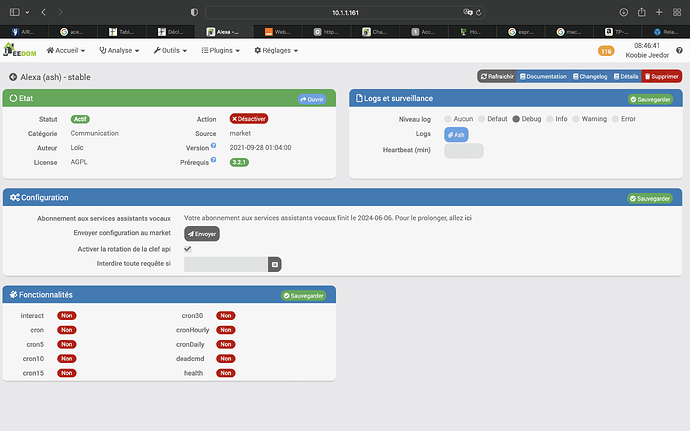Toggle the cronHourly Non badge
Screen dimensions: 690x431
(x=226, y=330)
